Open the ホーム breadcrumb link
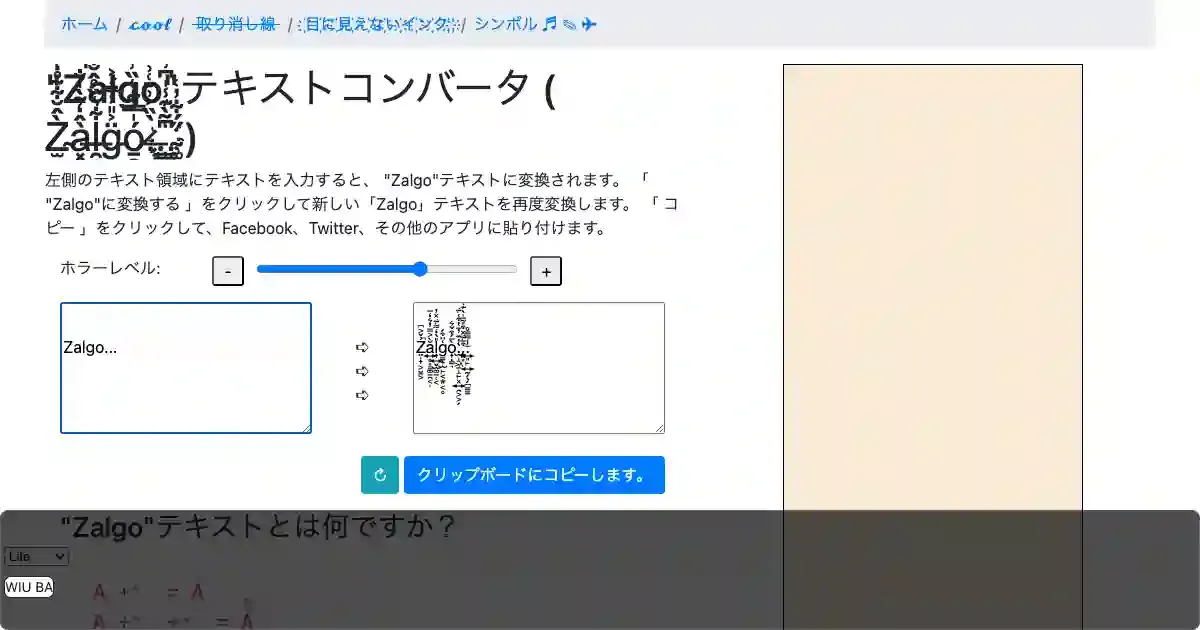 [84, 24]
